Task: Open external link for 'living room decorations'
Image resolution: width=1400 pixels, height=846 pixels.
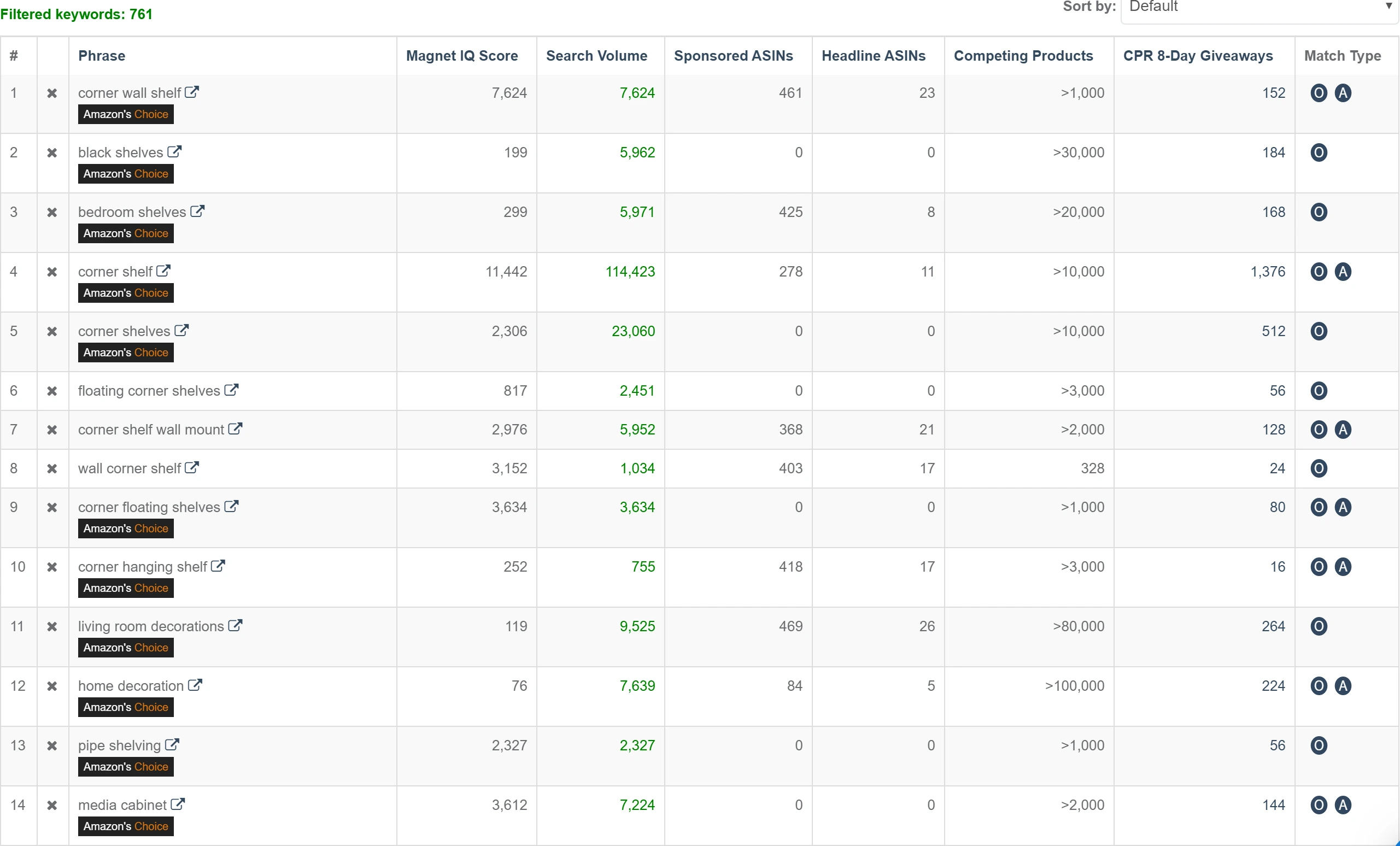Action: pos(235,626)
